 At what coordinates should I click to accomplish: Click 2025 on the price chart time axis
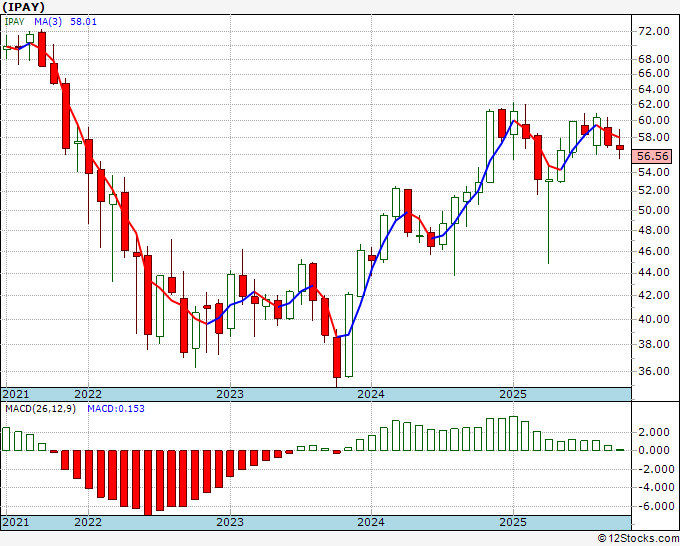[x=513, y=394]
